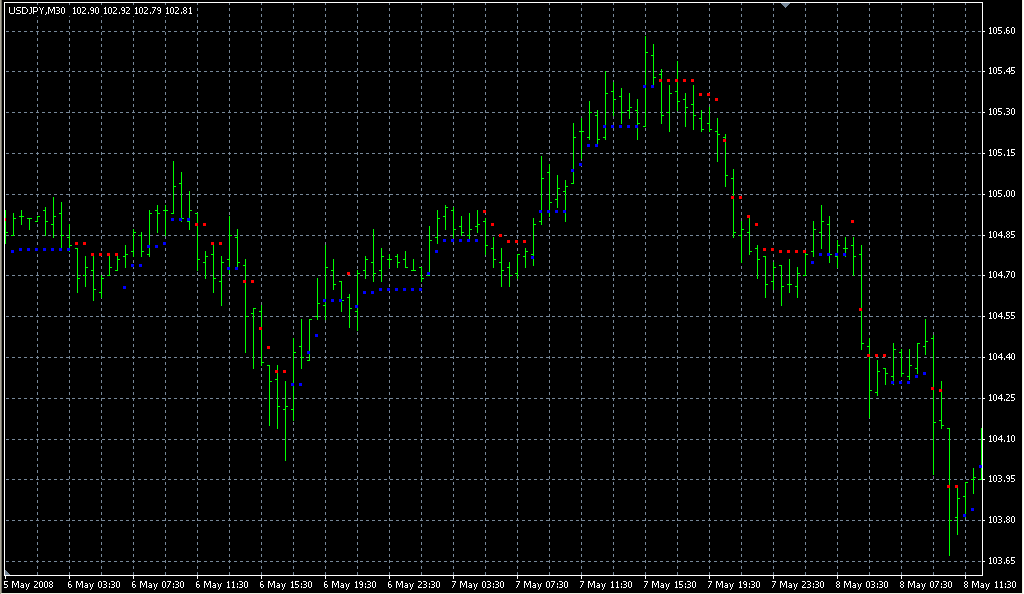Viewport: 1024px width, 594px height.
Task: Click the 8 May 03:30 time label
Action: [x=863, y=584]
